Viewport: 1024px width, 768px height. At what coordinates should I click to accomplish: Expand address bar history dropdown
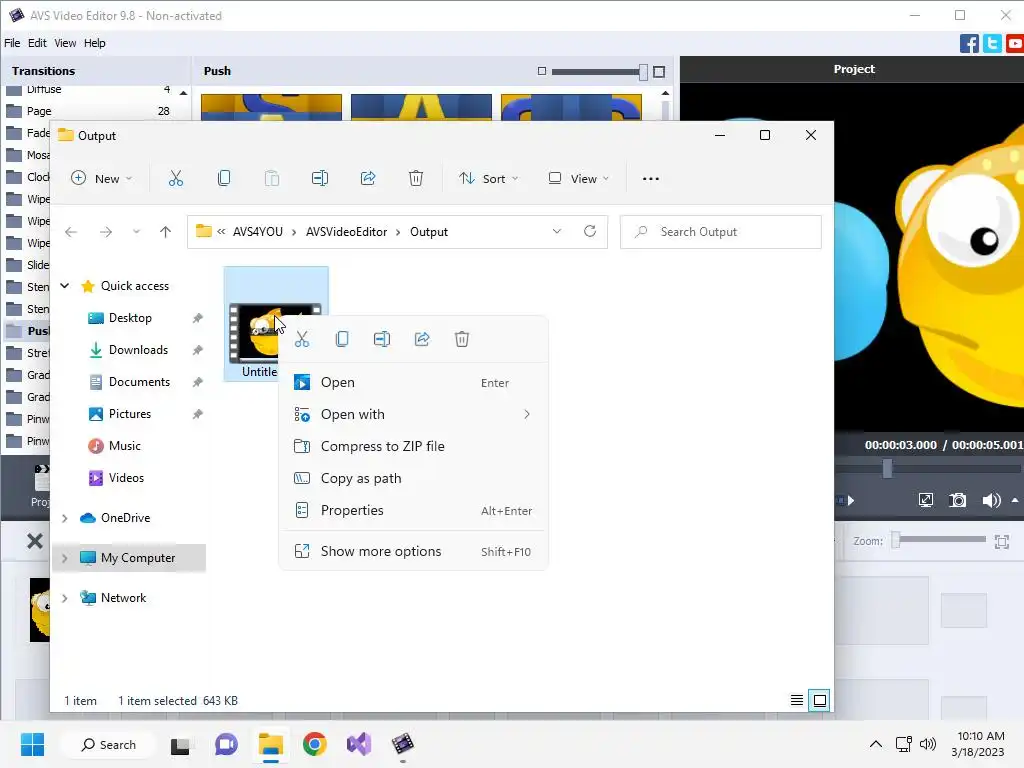[556, 231]
